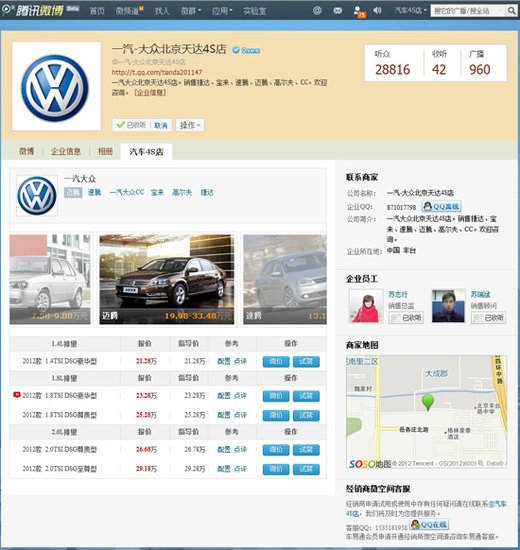520x550 pixels.
Task: Click the 21.28万 red quoted price
Action: click(146, 361)
